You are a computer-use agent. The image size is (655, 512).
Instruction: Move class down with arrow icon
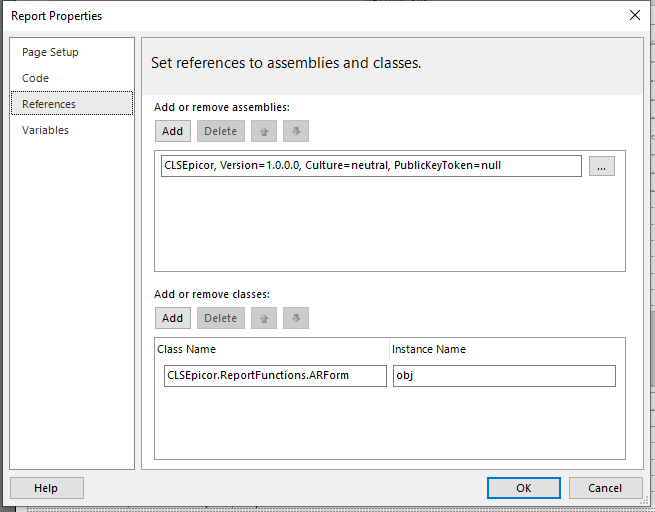pyautogui.click(x=296, y=318)
